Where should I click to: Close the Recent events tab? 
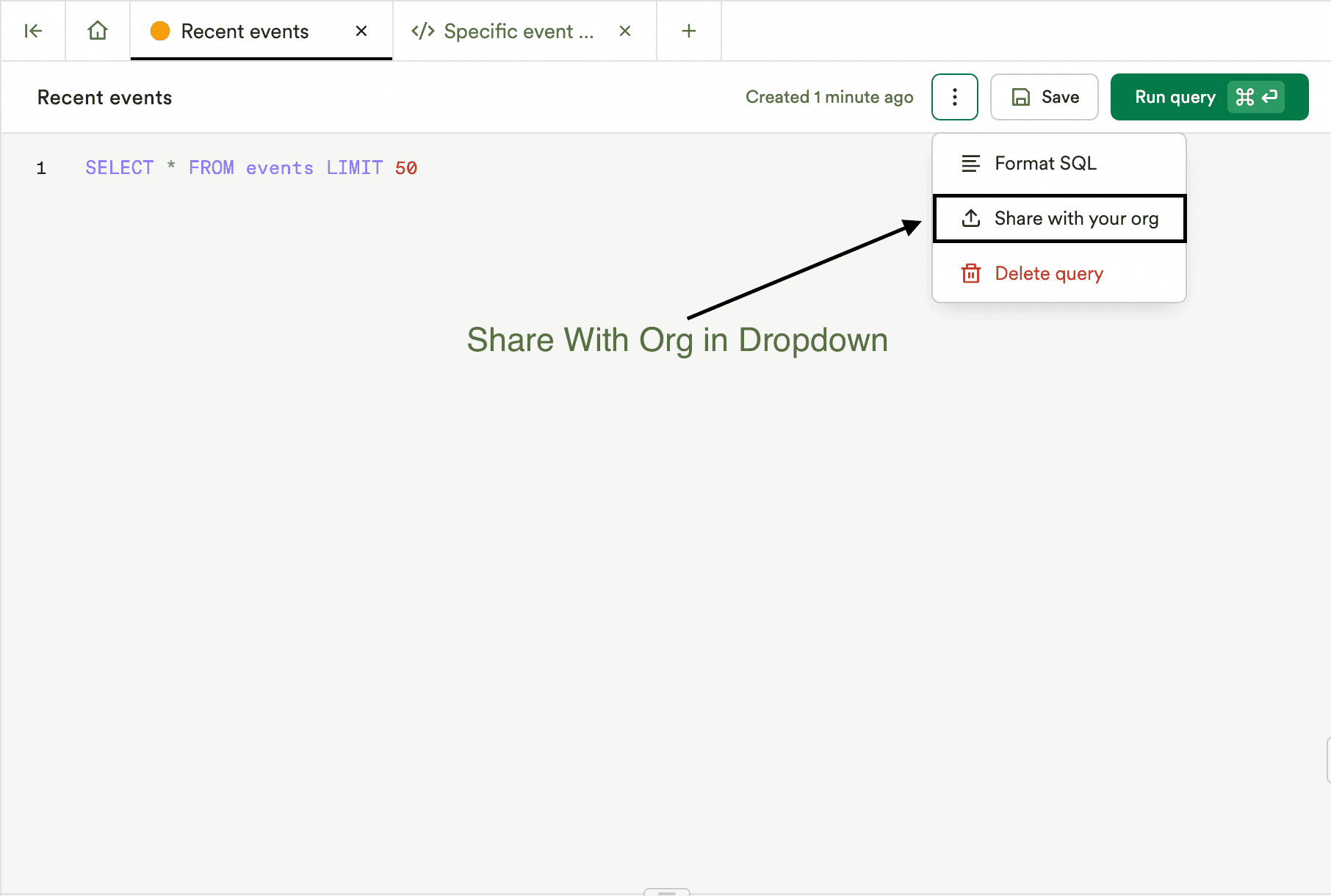tap(361, 31)
